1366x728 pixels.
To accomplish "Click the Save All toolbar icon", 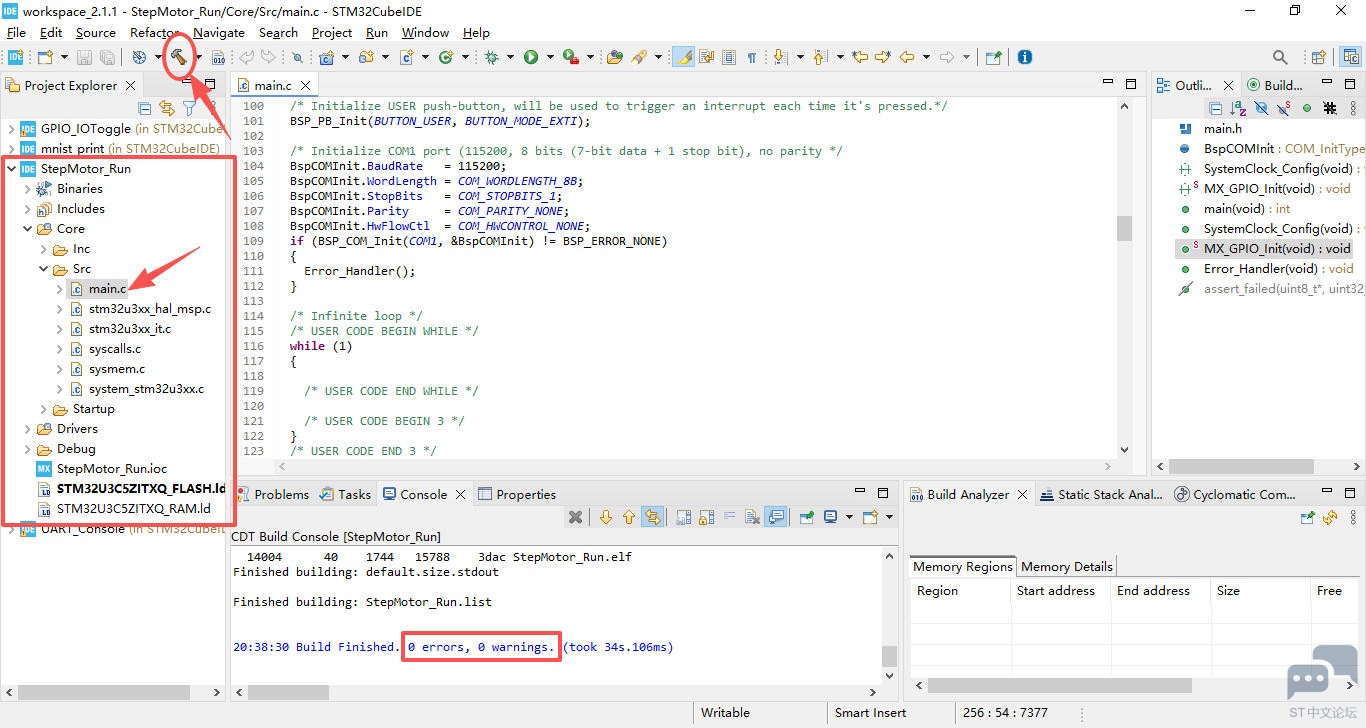I will 107,57.
